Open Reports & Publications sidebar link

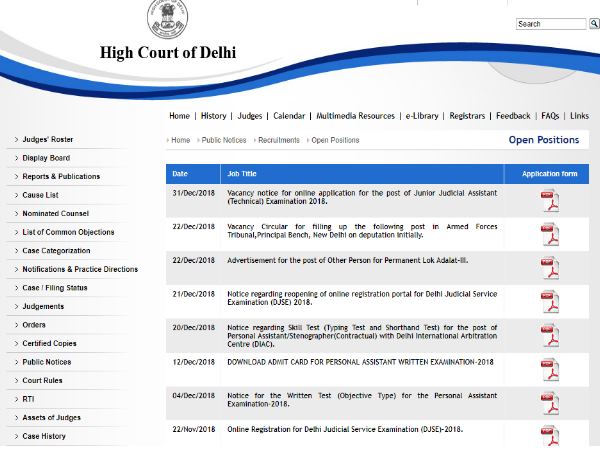click(x=61, y=176)
